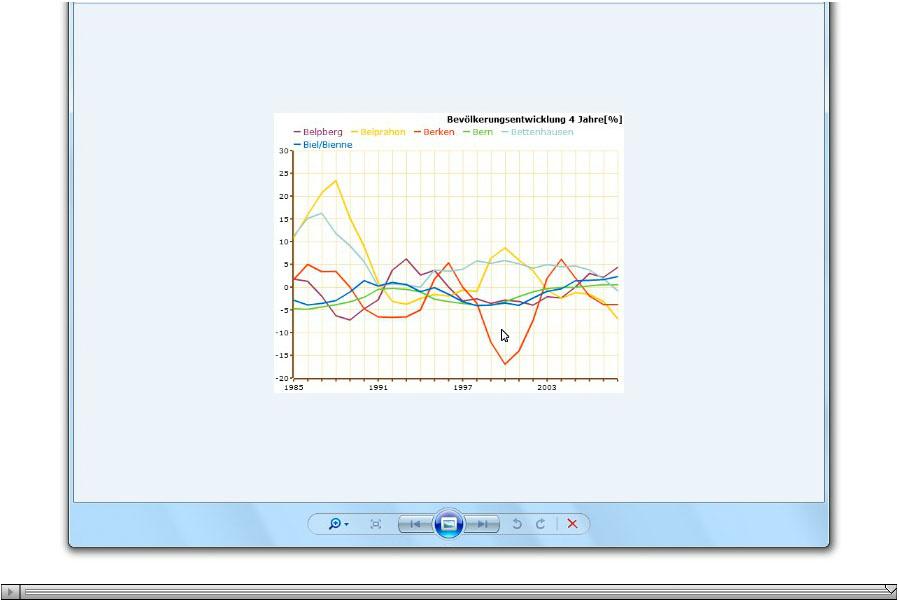Click the chart title Bevölkerungsentwicklung 4 Jahre[%]

[x=534, y=119]
